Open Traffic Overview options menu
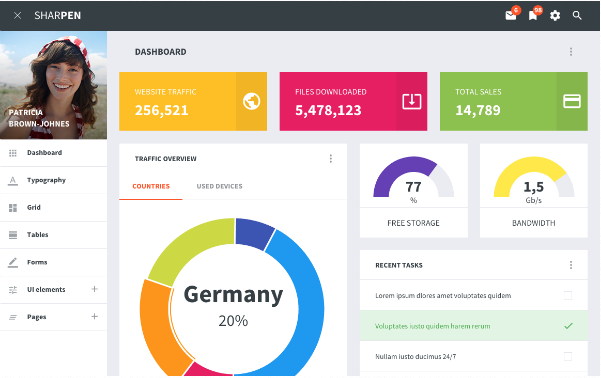Image resolution: width=601 pixels, height=378 pixels. pyautogui.click(x=330, y=159)
